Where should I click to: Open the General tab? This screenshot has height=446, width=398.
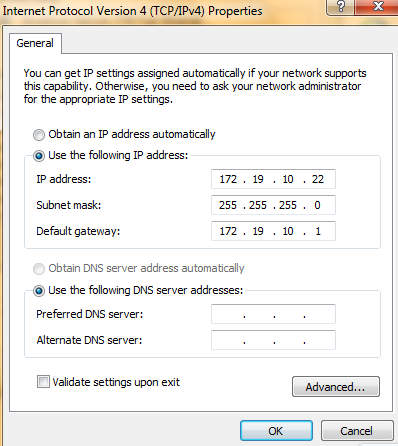35,43
